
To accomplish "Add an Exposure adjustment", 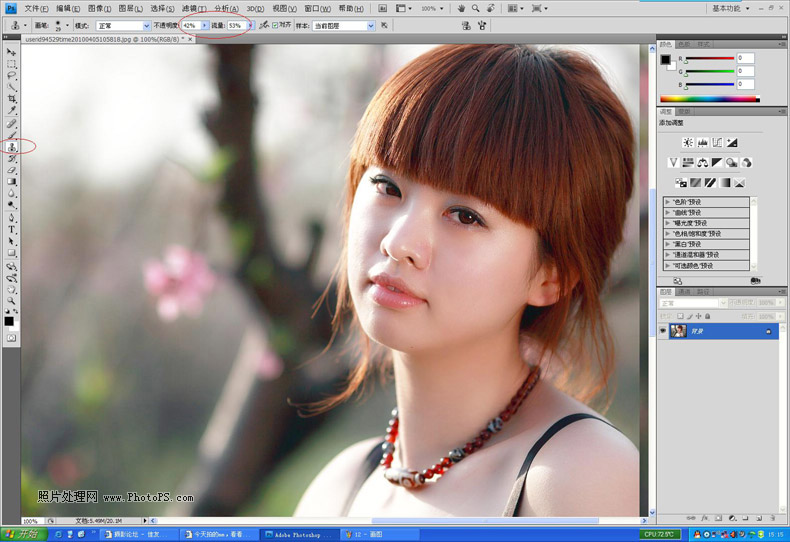I will [x=732, y=143].
